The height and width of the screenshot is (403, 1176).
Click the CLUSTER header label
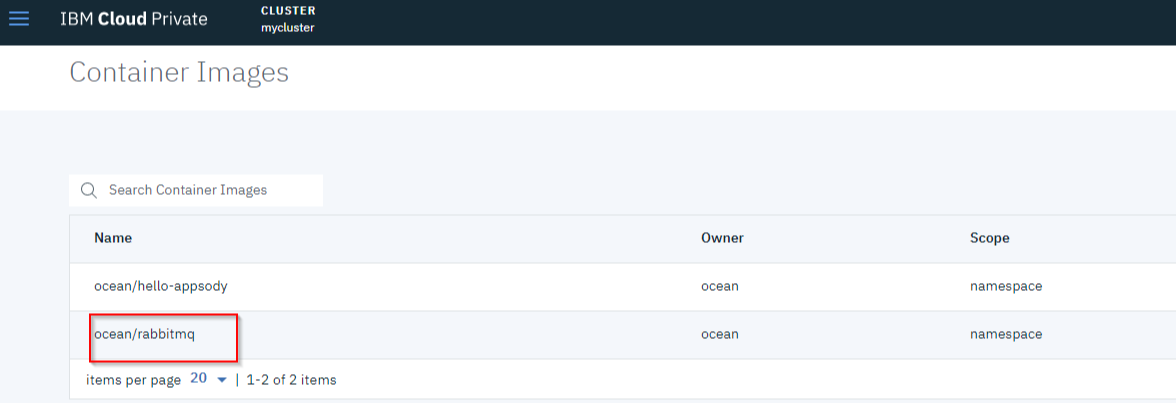pos(288,11)
